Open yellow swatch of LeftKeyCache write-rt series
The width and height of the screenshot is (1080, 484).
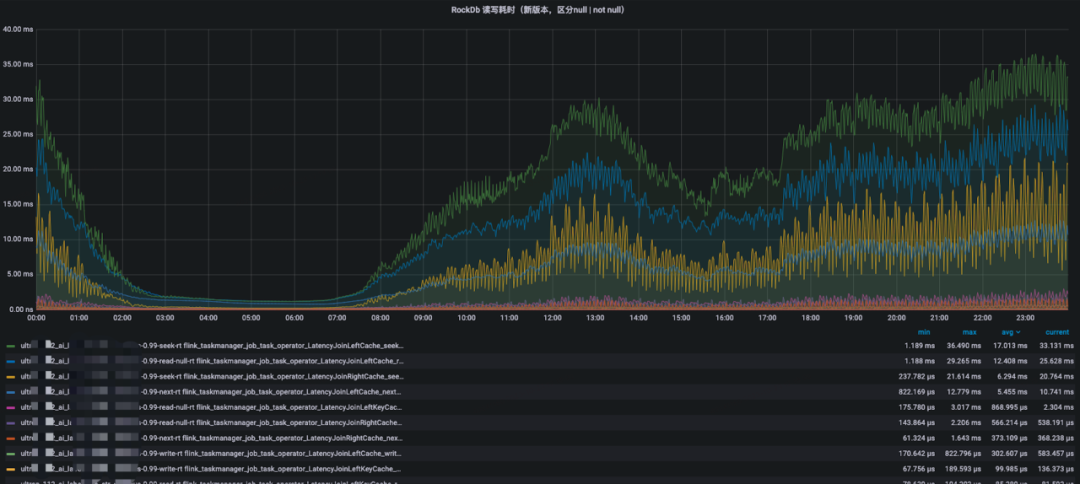(x=10, y=469)
